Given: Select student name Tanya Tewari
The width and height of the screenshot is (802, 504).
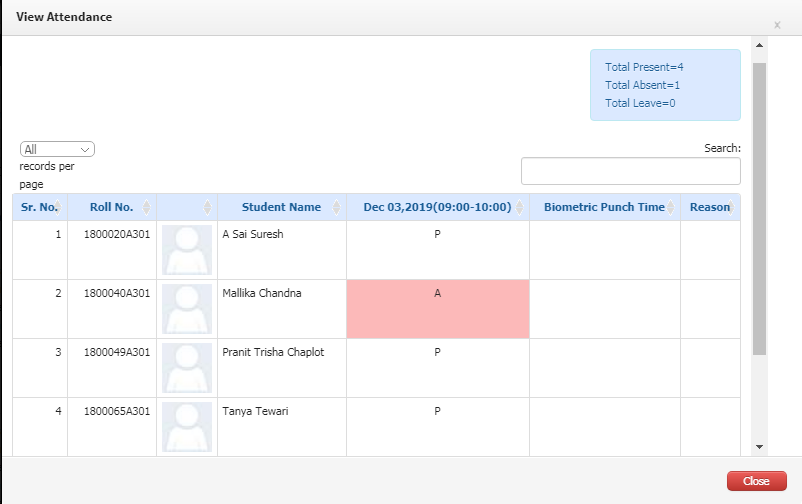Looking at the screenshot, I should [255, 411].
